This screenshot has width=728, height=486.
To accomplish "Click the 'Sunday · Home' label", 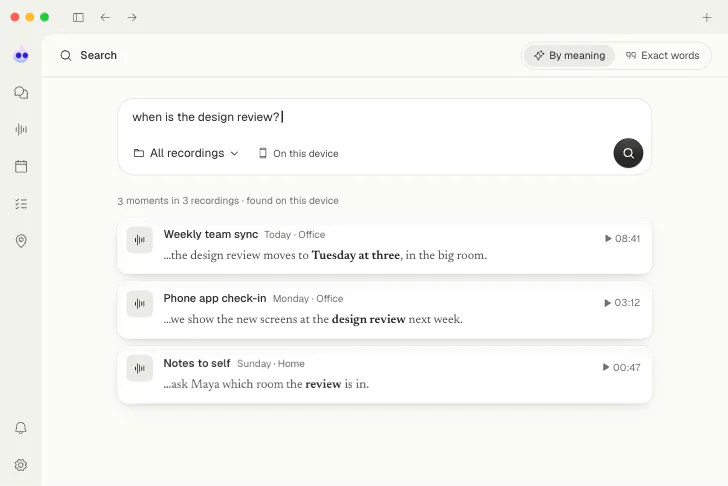I will (271, 364).
